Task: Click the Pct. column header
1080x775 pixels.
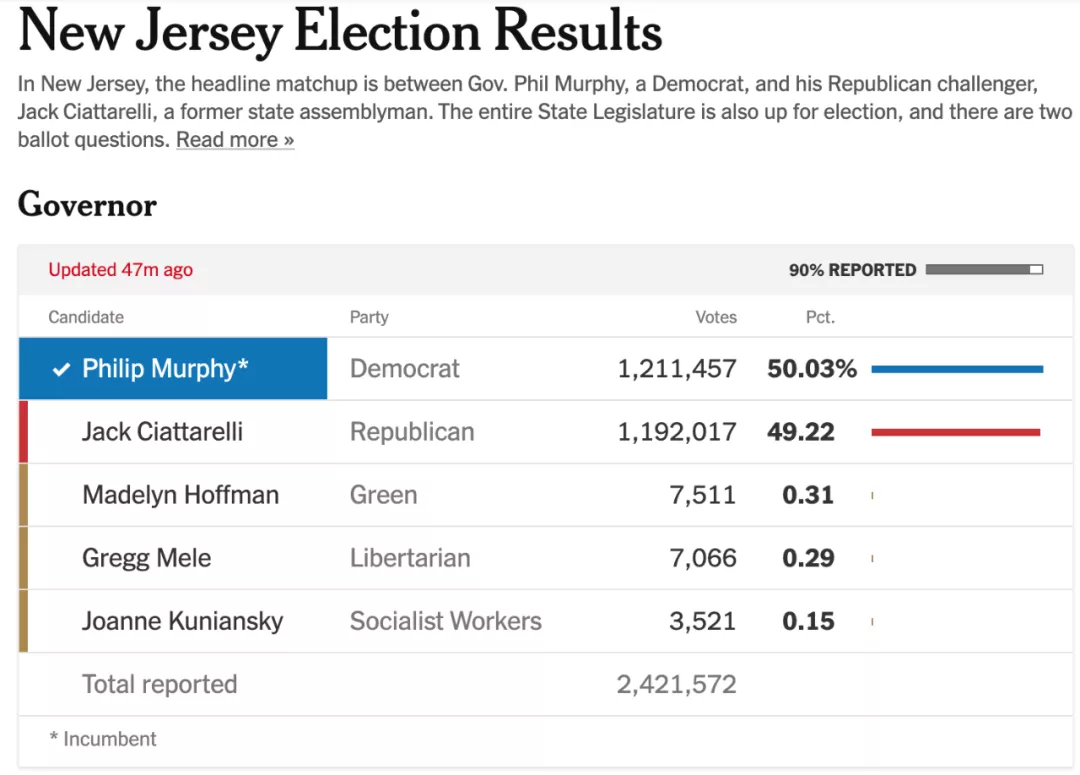Action: click(820, 317)
